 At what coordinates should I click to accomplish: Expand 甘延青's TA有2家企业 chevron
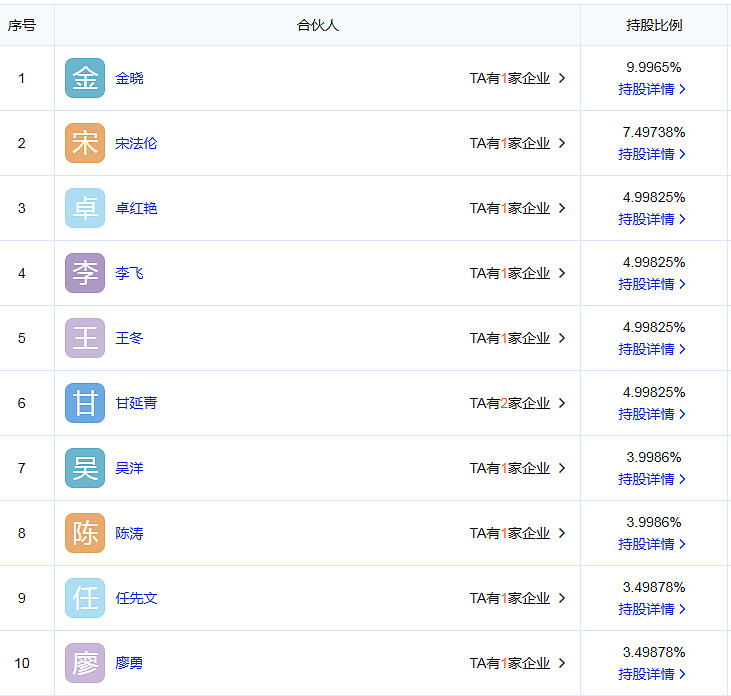click(x=562, y=403)
